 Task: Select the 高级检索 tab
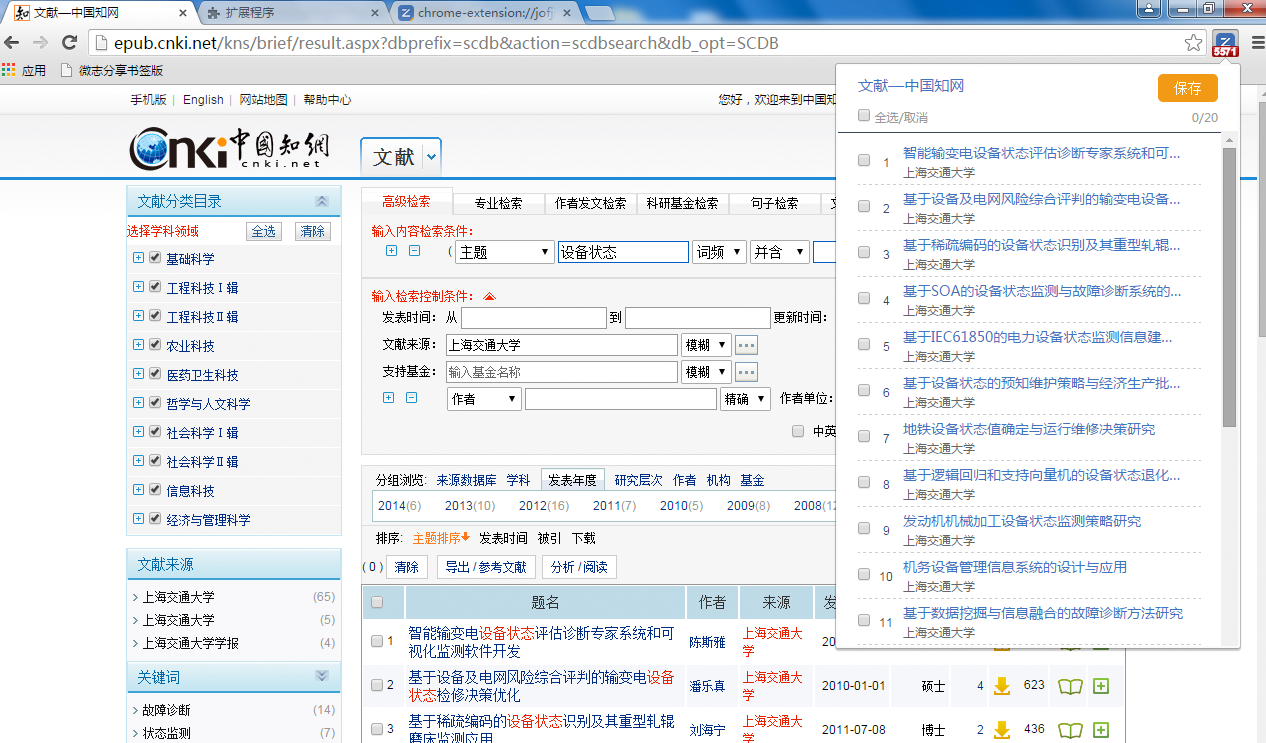pos(406,201)
